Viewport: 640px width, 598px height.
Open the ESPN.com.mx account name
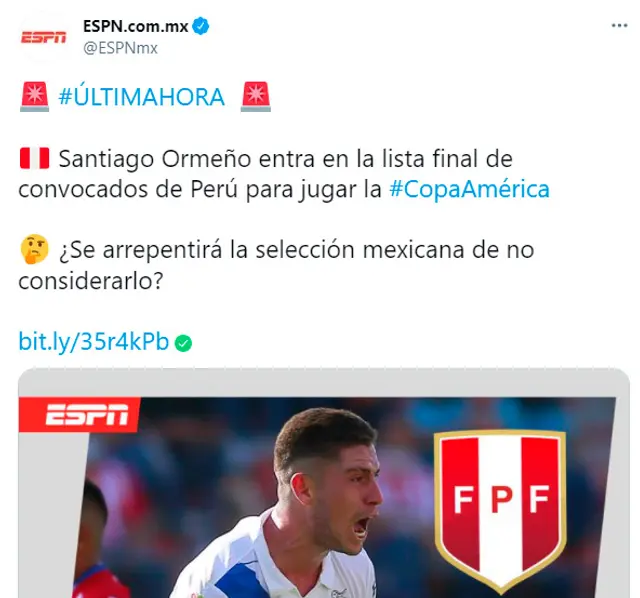click(136, 26)
